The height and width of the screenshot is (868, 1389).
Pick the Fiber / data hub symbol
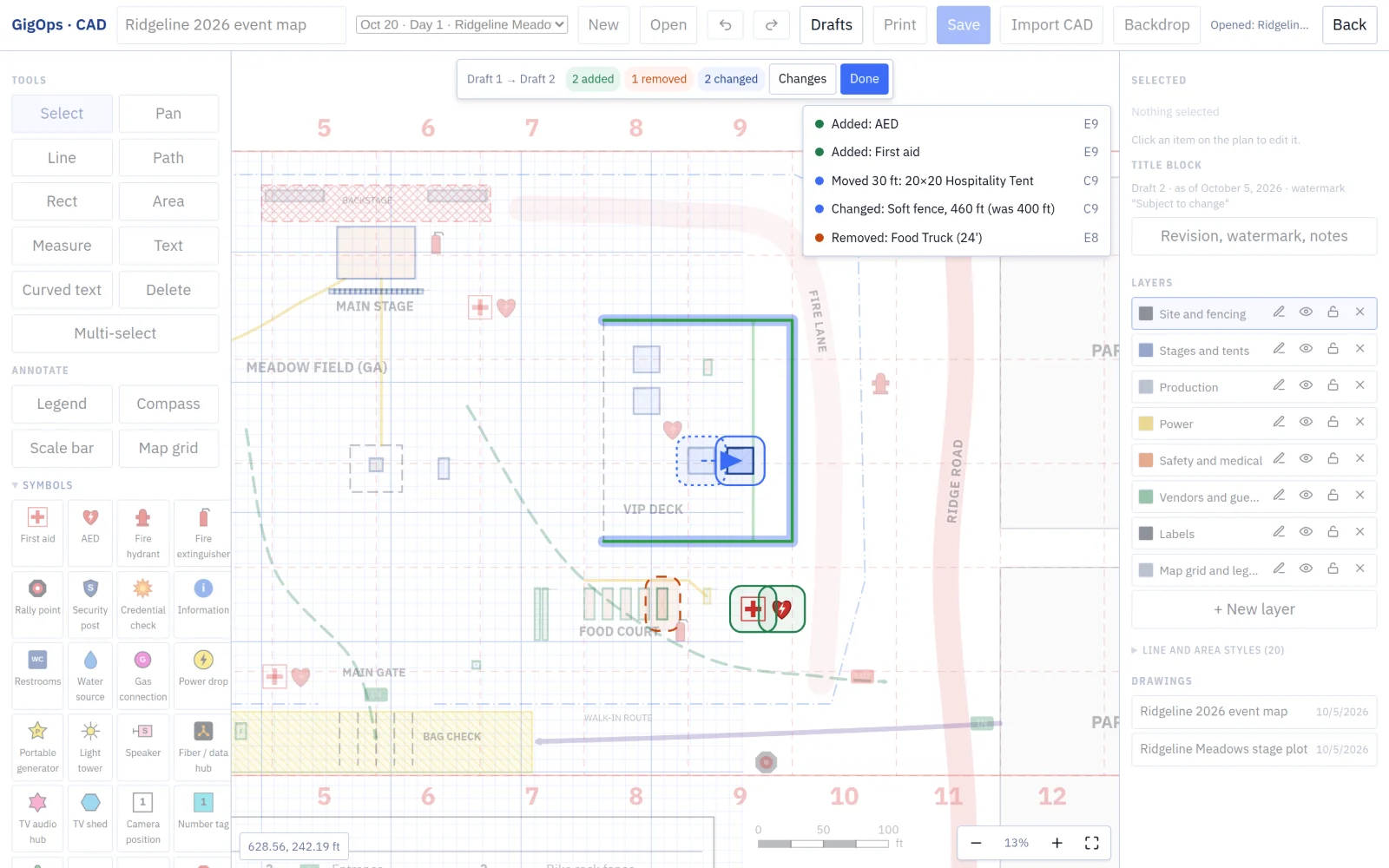click(x=203, y=746)
